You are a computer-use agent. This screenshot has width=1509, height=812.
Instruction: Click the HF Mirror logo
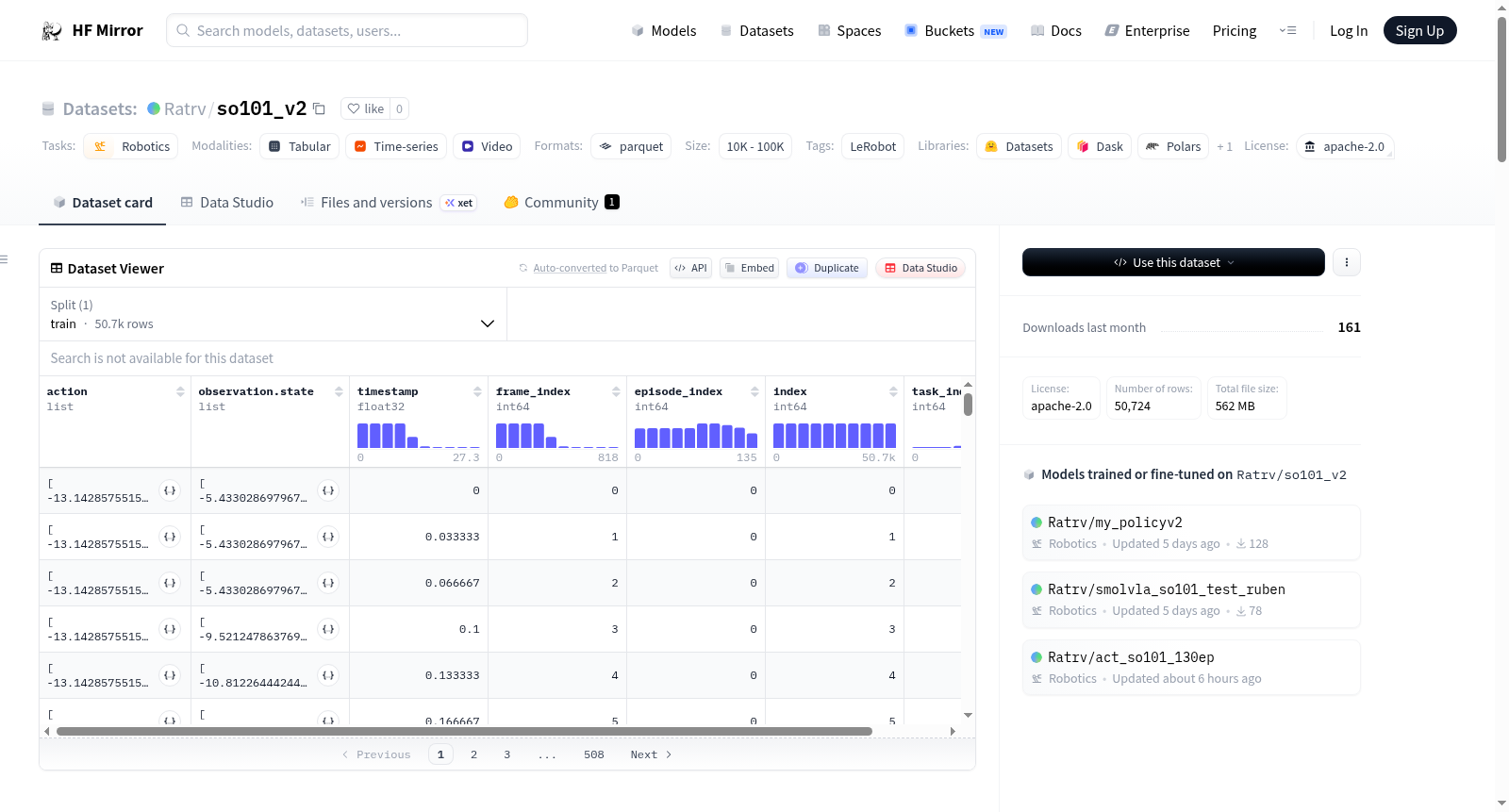(92, 30)
